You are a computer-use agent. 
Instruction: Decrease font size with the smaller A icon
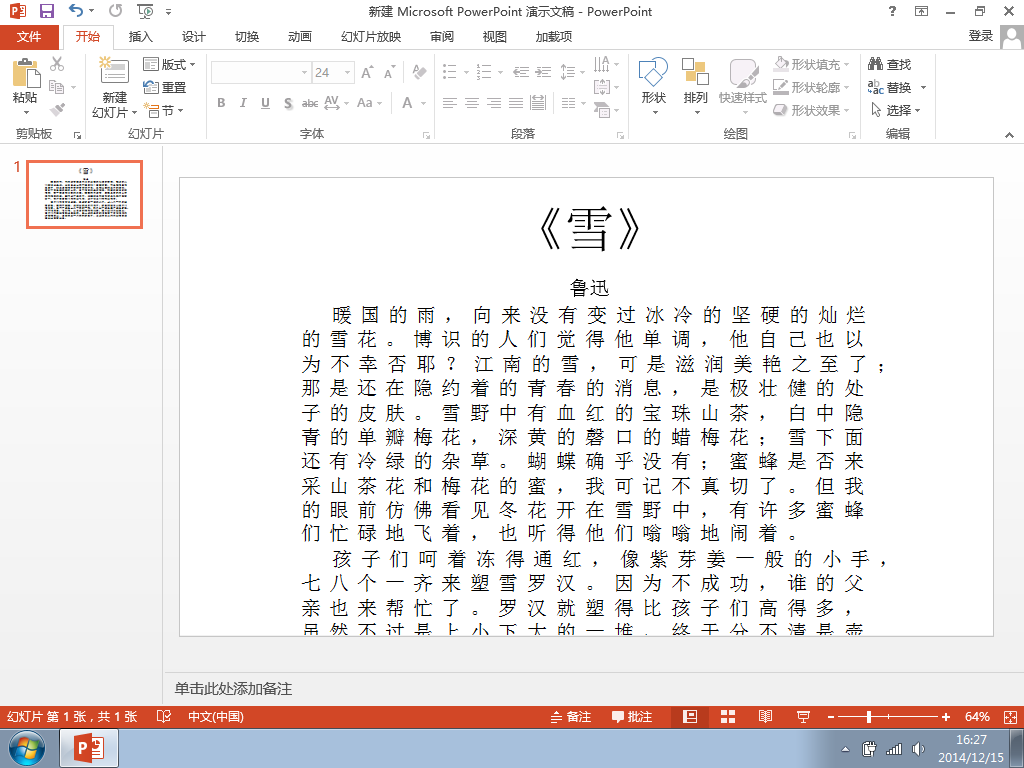pyautogui.click(x=389, y=72)
